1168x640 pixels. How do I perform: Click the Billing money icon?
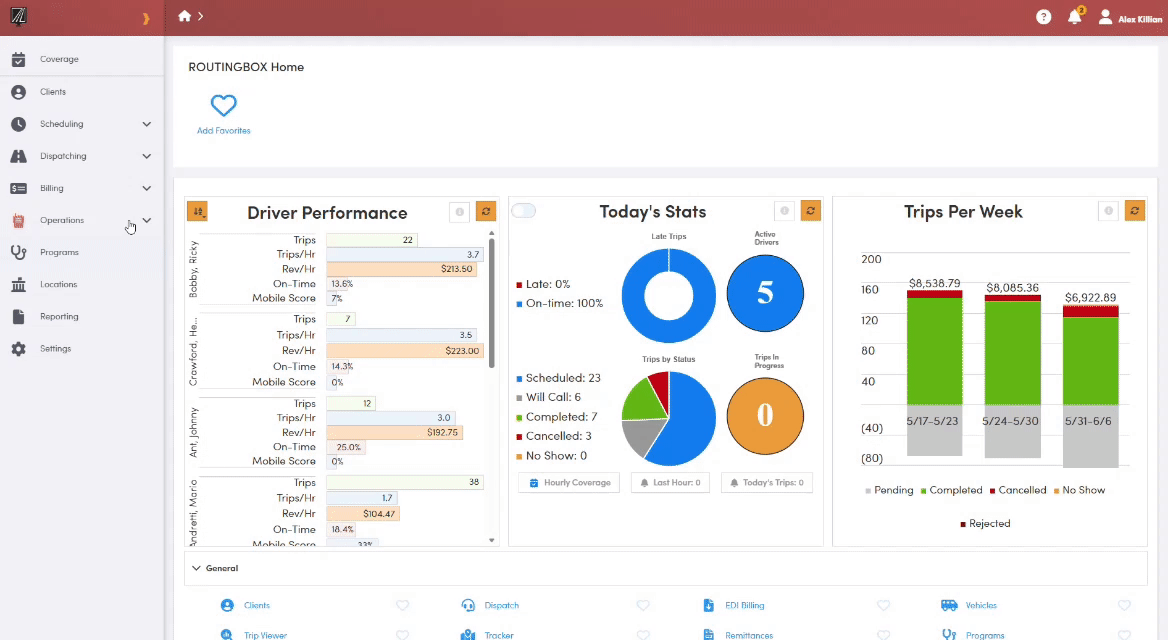tap(19, 188)
